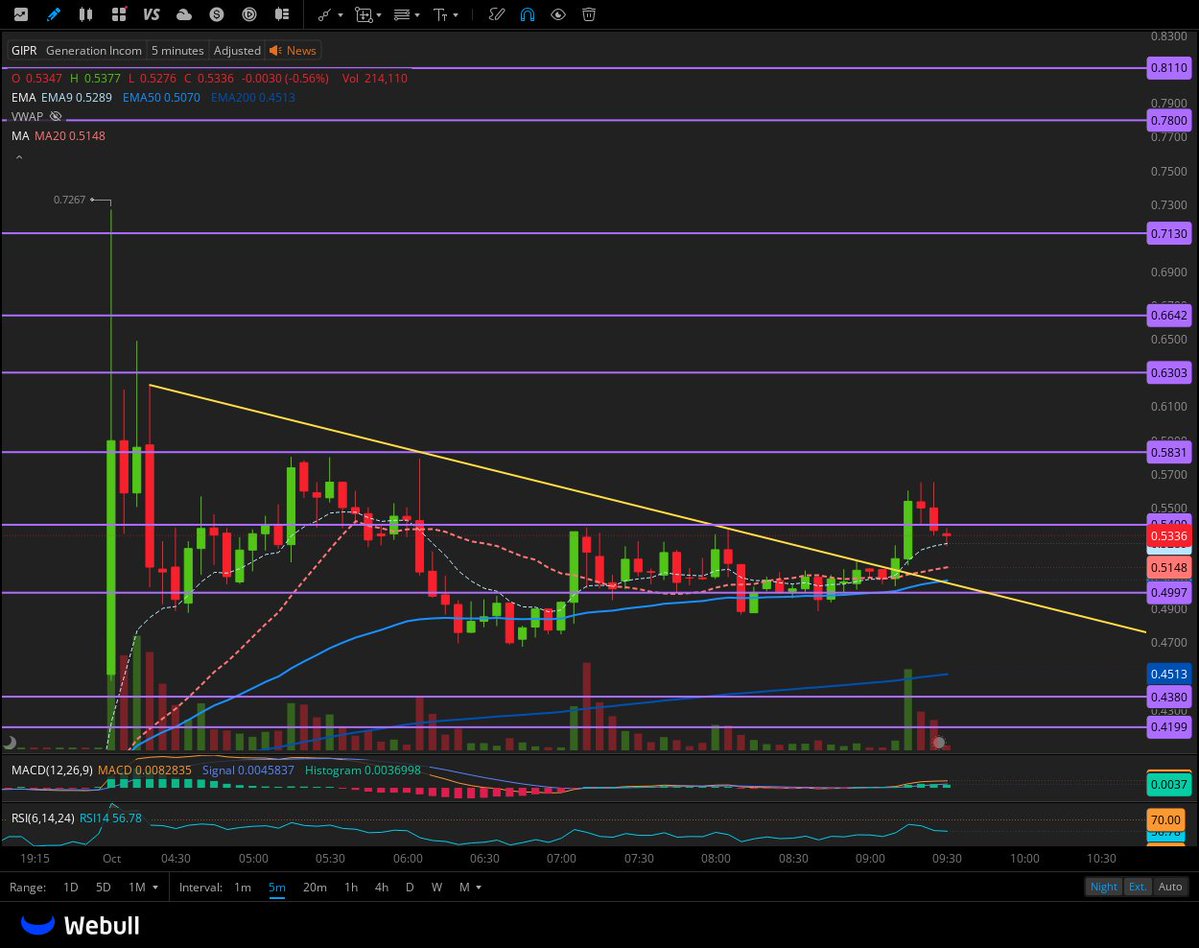This screenshot has width=1199, height=948.
Task: Click the 0.4199 price level tag
Action: (x=1169, y=726)
